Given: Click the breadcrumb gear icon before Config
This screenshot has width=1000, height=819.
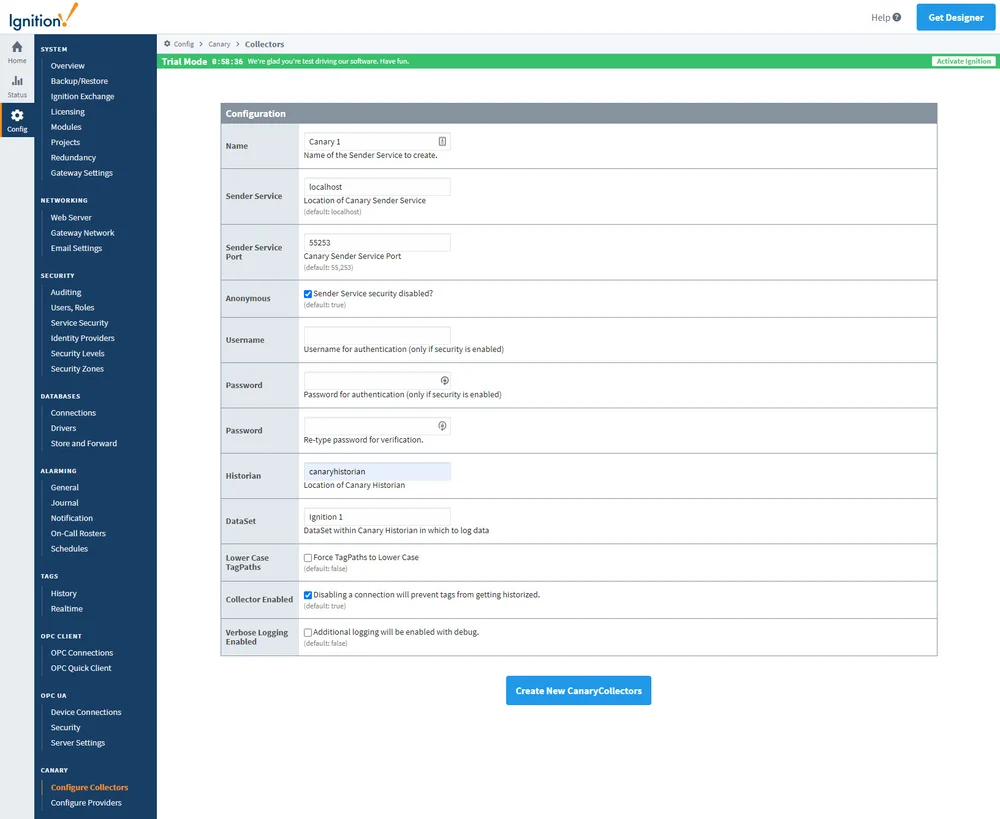Looking at the screenshot, I should click(x=167, y=44).
